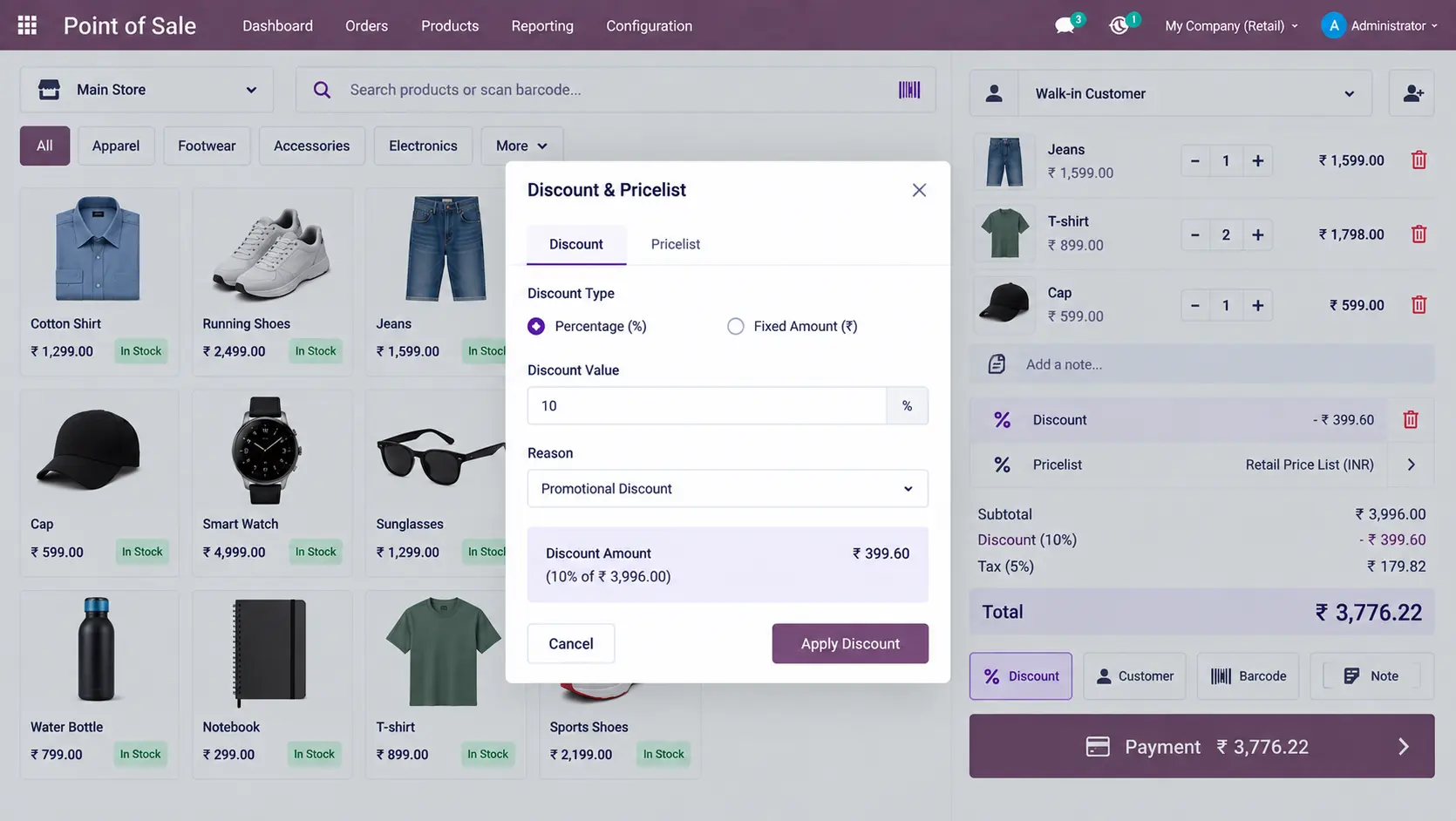Click the Discount Value input field
Screen dimensions: 1456x821
point(707,405)
